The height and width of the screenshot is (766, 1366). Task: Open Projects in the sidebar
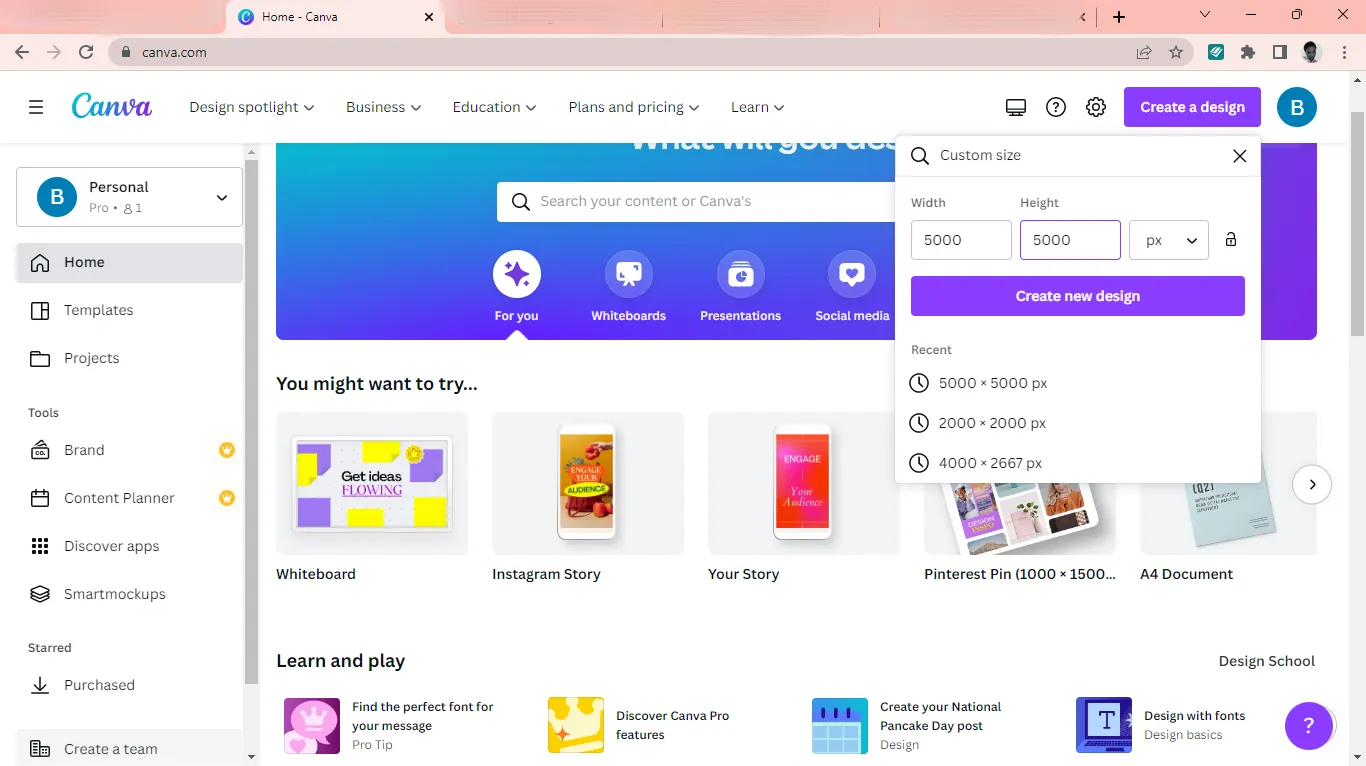click(129, 358)
